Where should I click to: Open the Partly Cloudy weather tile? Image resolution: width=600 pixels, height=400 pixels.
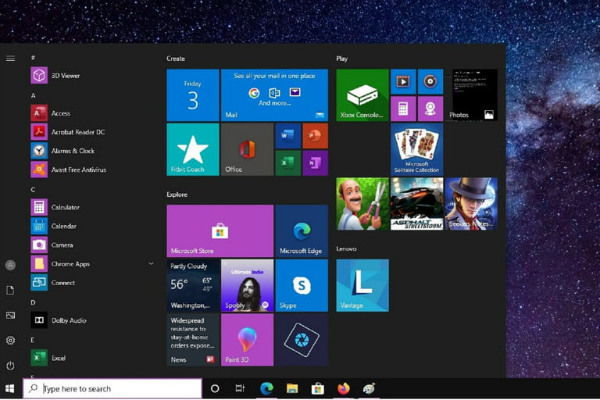193,285
